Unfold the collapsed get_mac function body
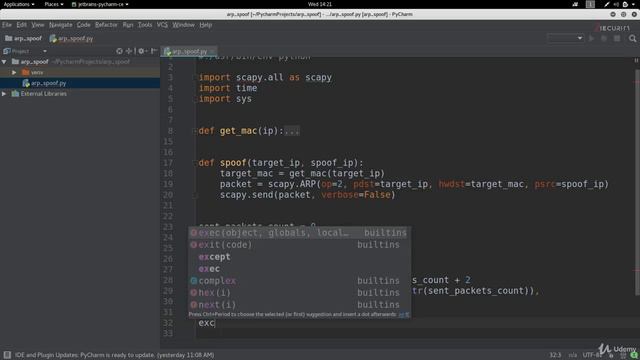 [292, 131]
